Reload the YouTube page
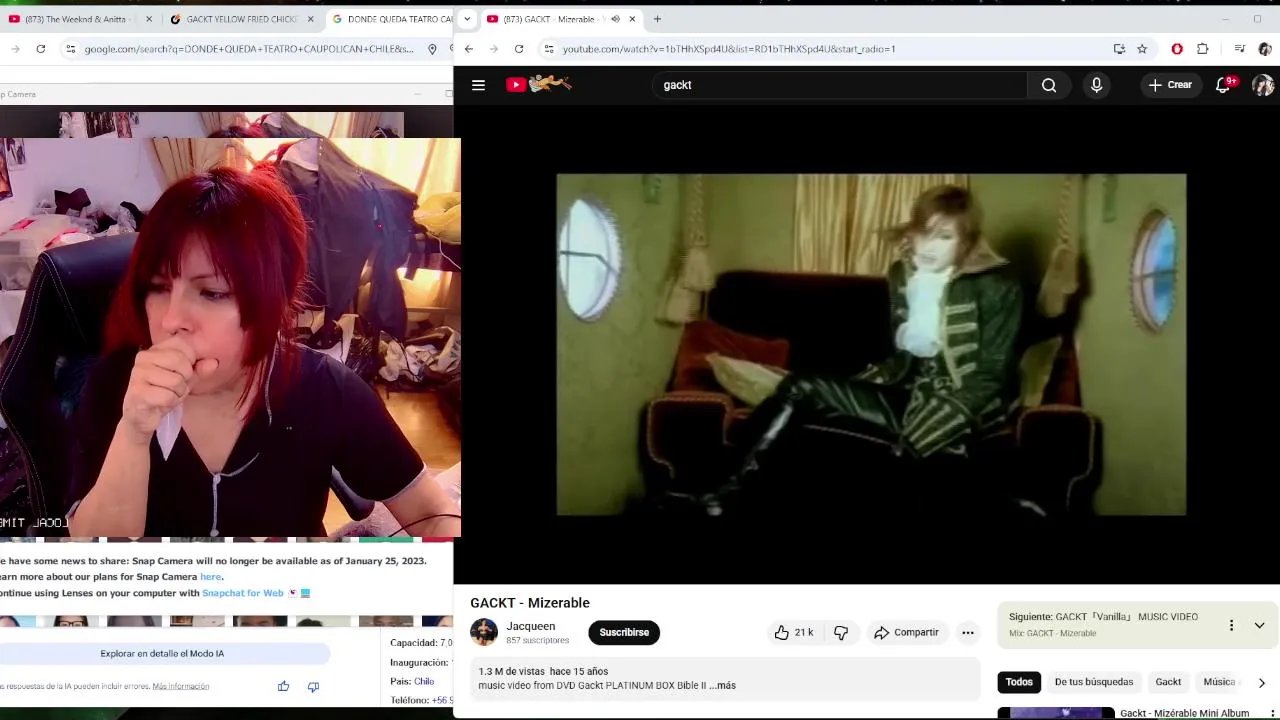 coord(518,49)
